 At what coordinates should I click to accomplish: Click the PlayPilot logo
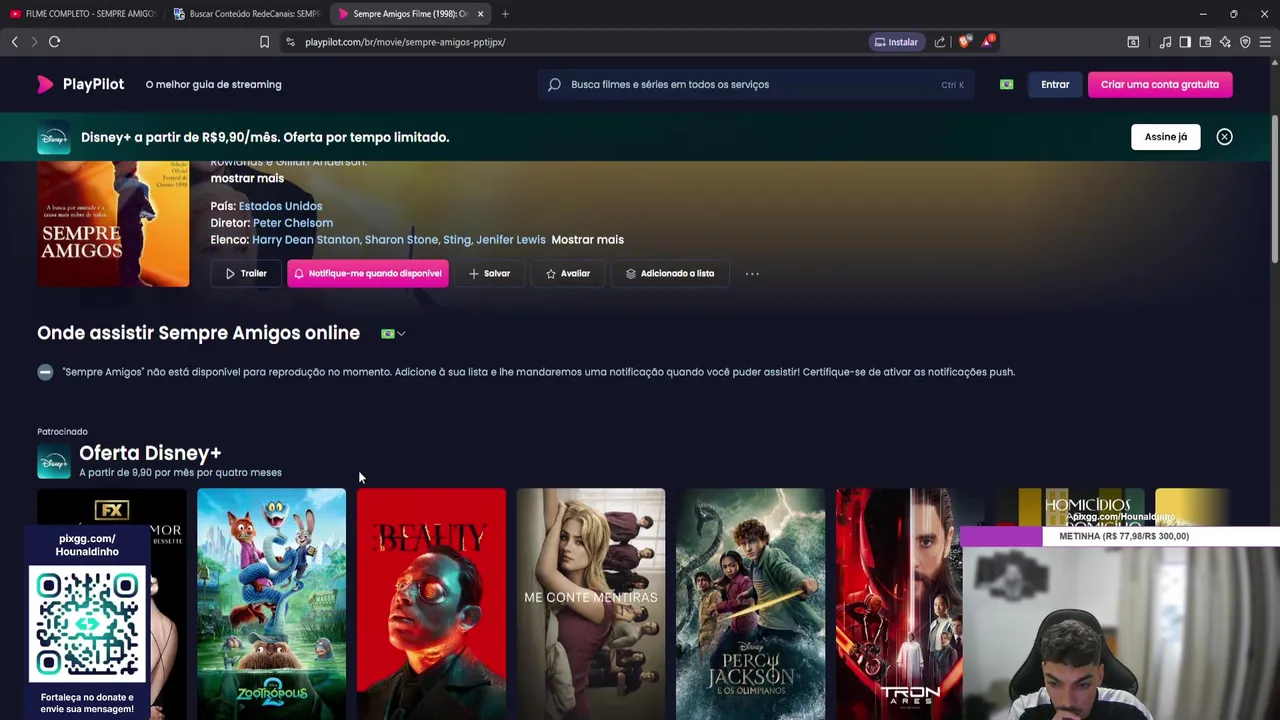click(x=80, y=84)
